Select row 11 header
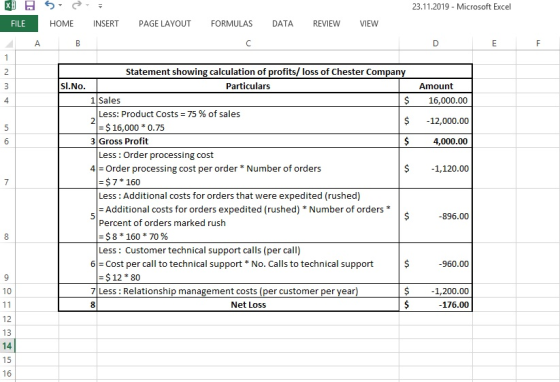Viewport: 560px width, 382px height. point(8,305)
